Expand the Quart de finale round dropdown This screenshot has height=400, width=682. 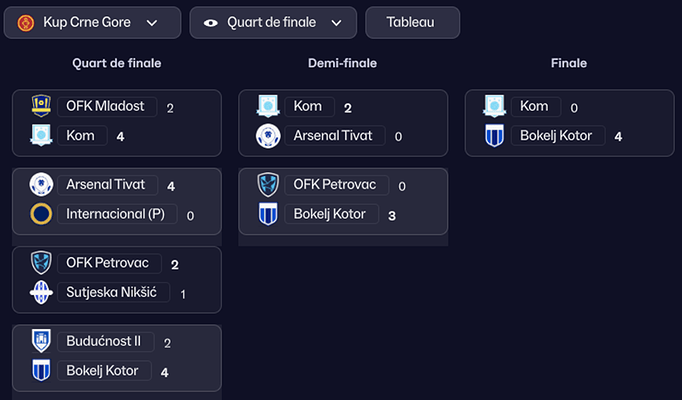coord(273,22)
